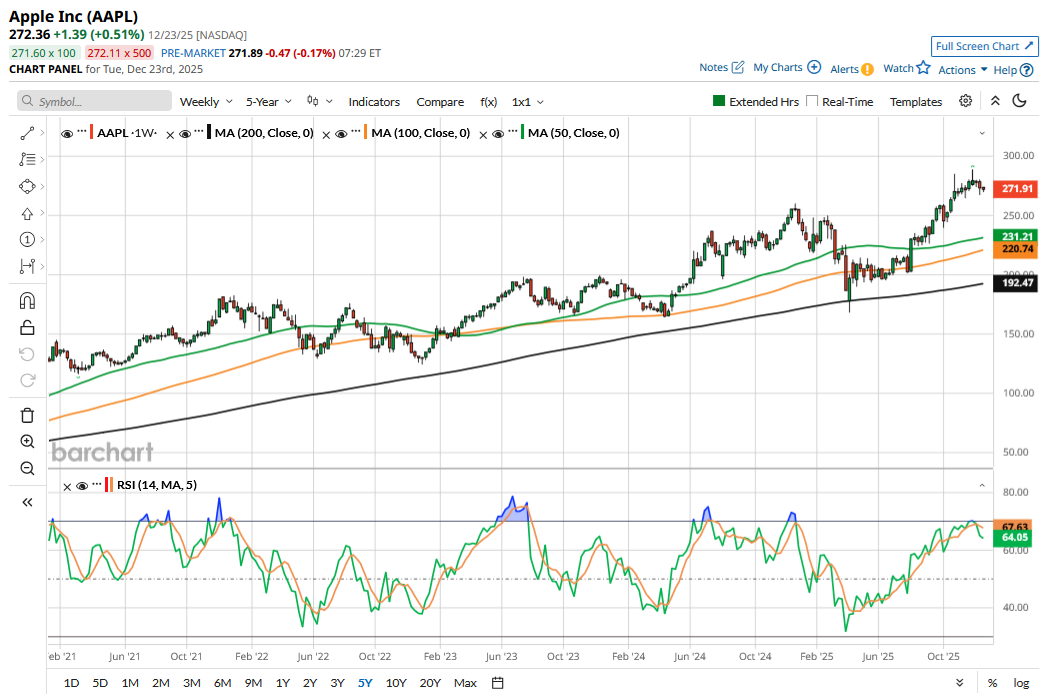Select the 10Y time range

[396, 683]
